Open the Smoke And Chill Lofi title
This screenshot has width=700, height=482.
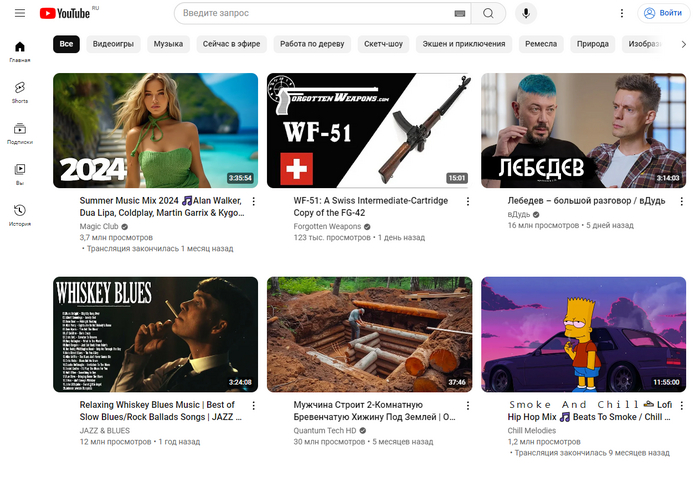[x=589, y=411]
